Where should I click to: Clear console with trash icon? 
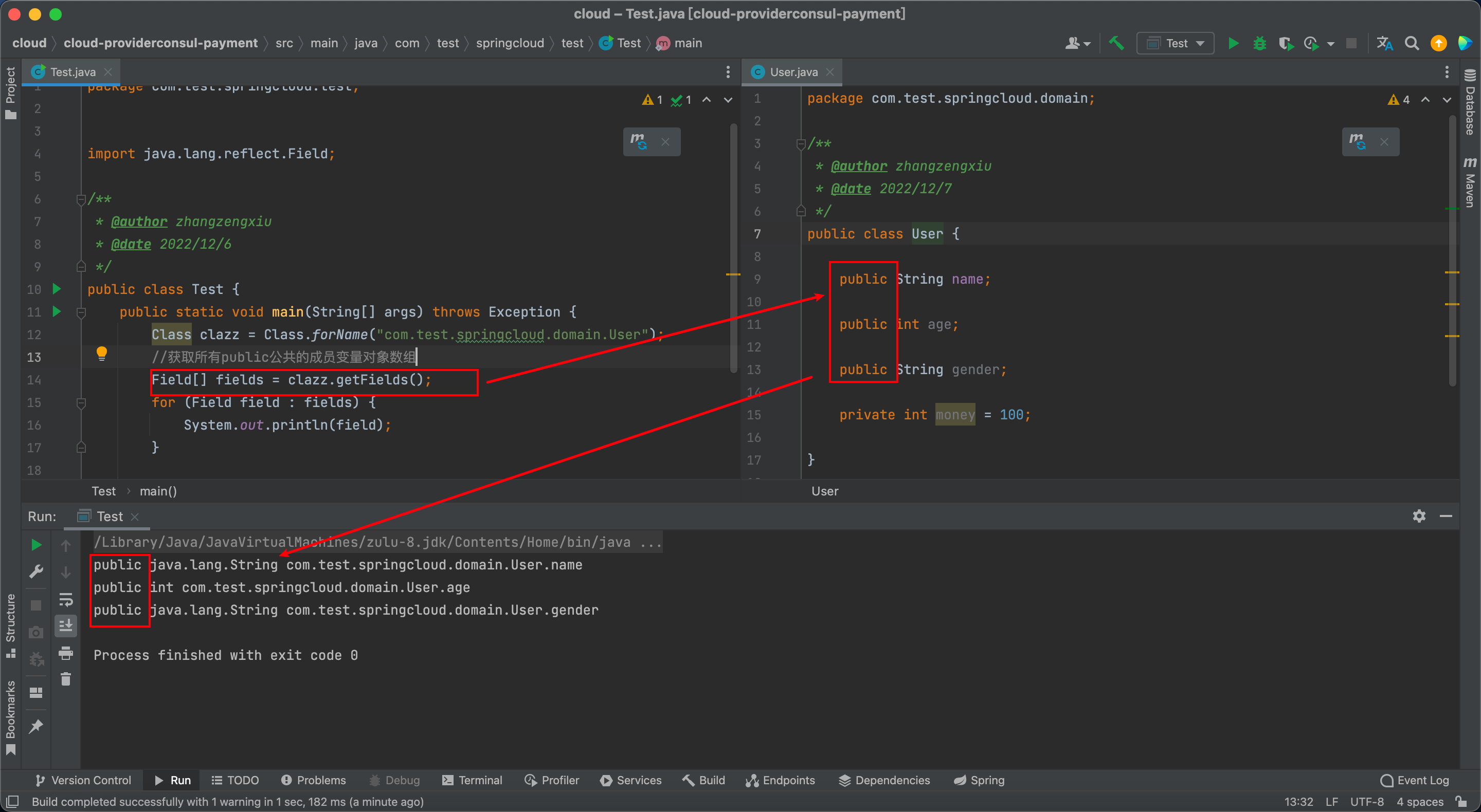(x=65, y=679)
